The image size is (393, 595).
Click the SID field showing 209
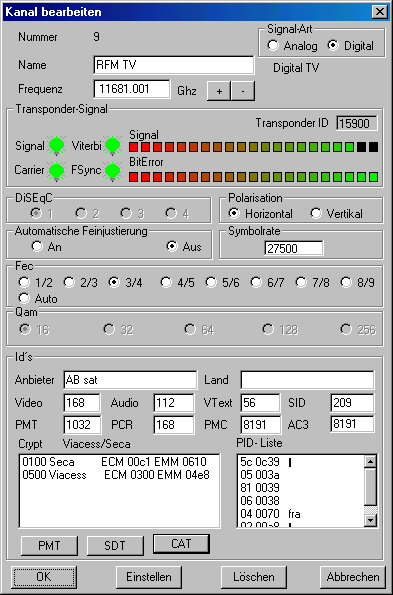click(352, 403)
